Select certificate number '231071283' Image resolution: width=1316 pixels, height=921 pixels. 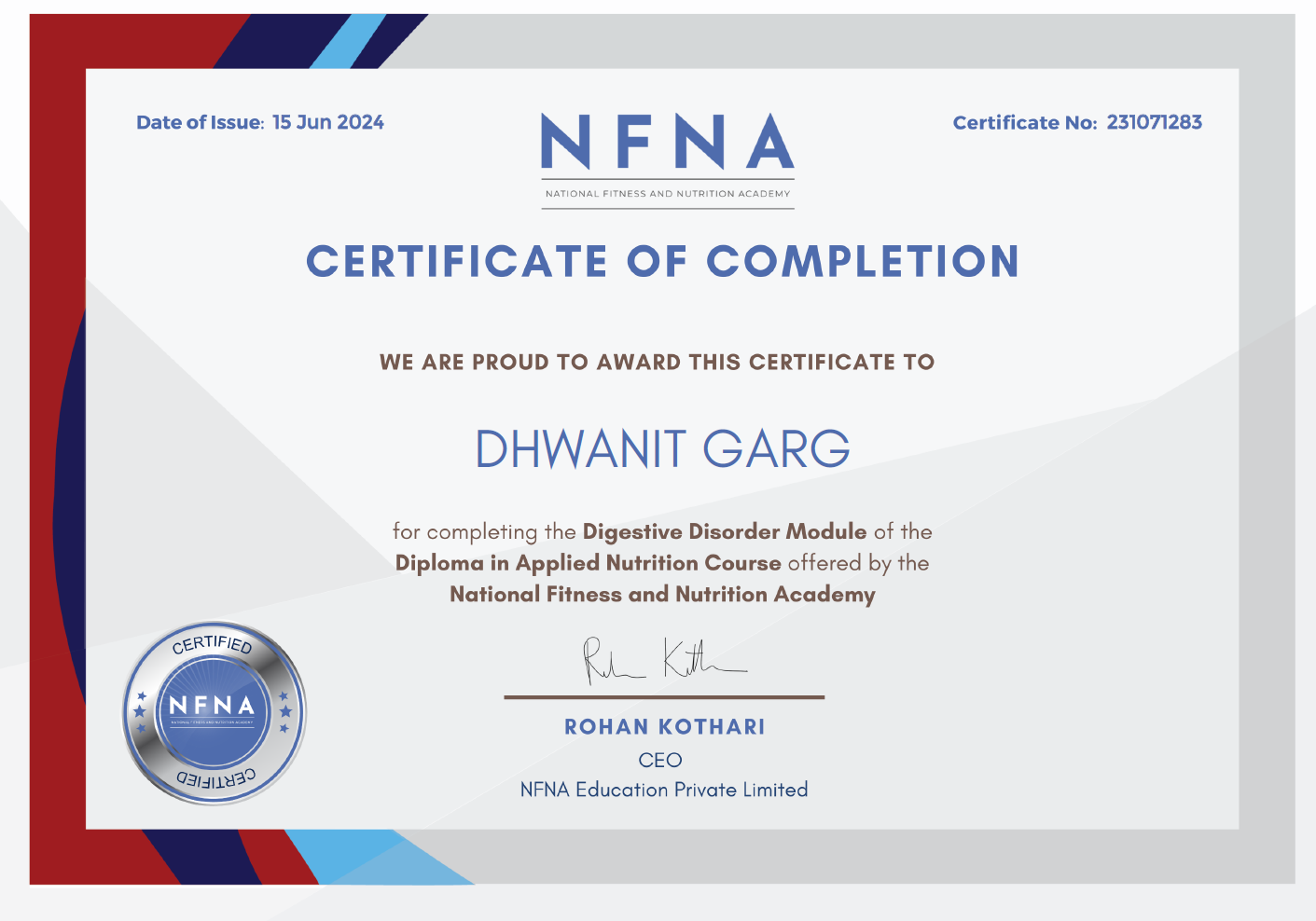tap(1155, 122)
